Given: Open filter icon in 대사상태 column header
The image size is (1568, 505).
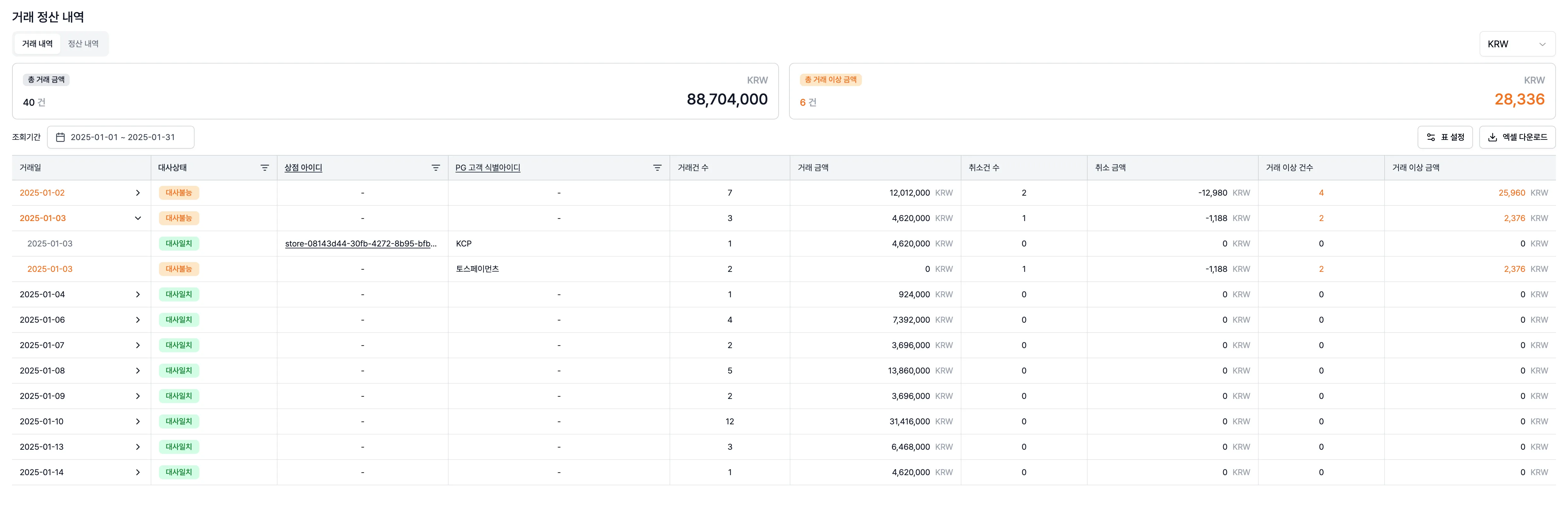Looking at the screenshot, I should tap(264, 168).
